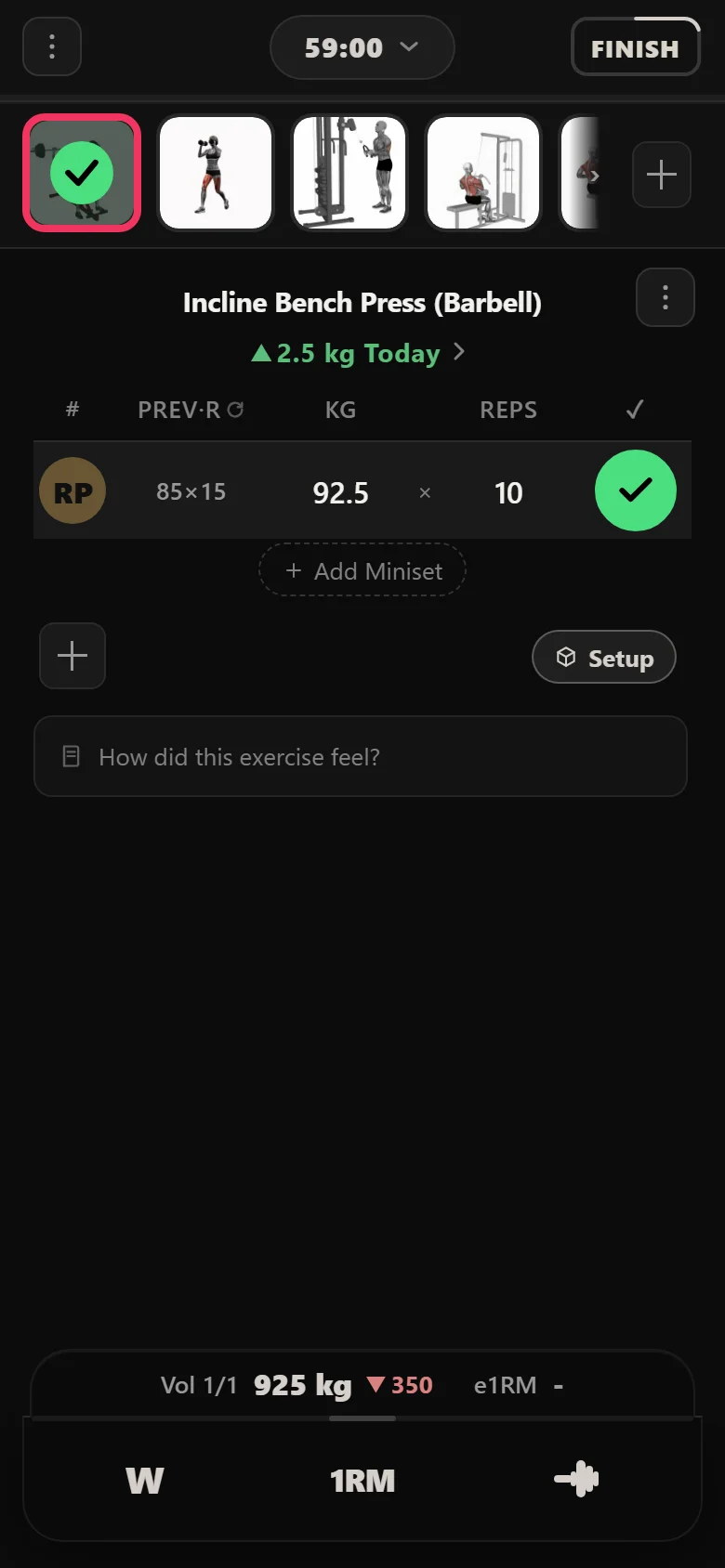Add another set with the plus button
This screenshot has width=725, height=1568.
tap(72, 656)
